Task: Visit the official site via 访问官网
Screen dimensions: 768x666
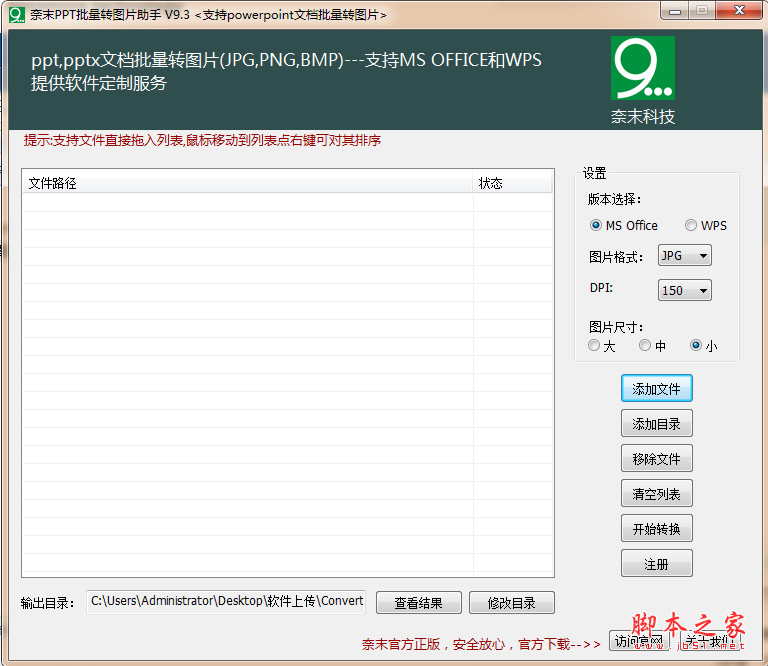Action: click(639, 641)
